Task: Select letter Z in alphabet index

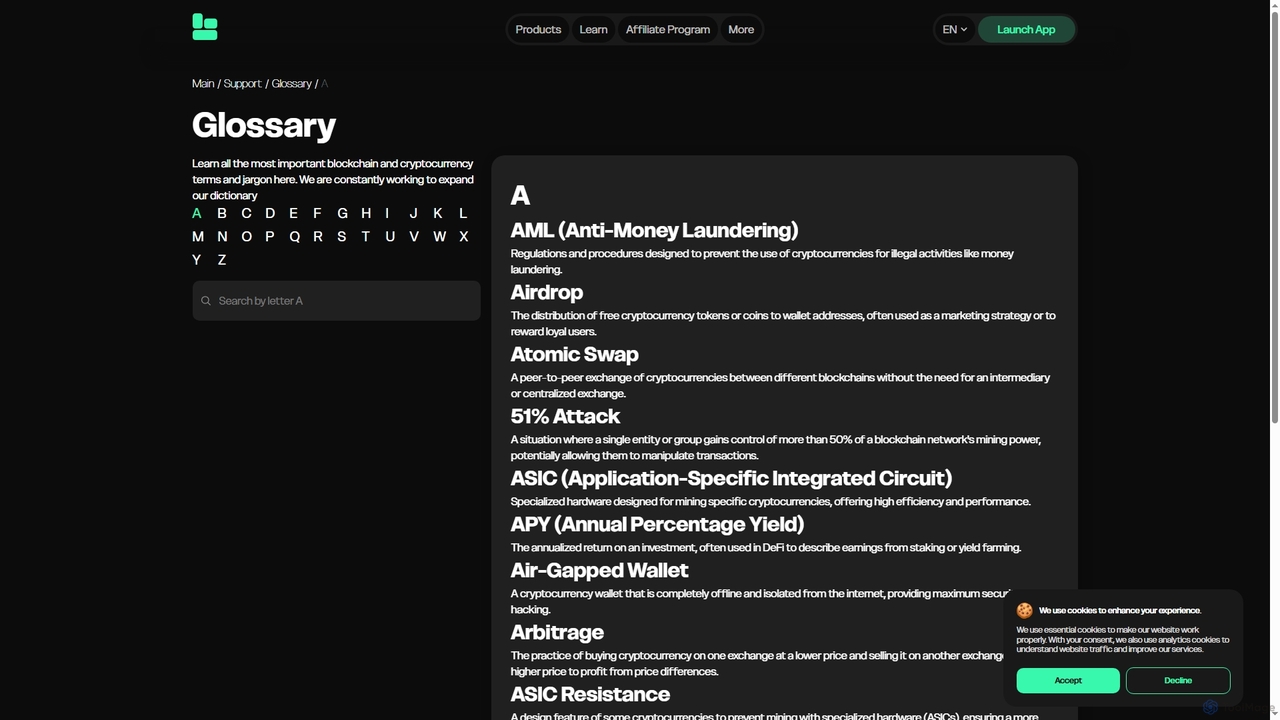Action: pos(222,260)
